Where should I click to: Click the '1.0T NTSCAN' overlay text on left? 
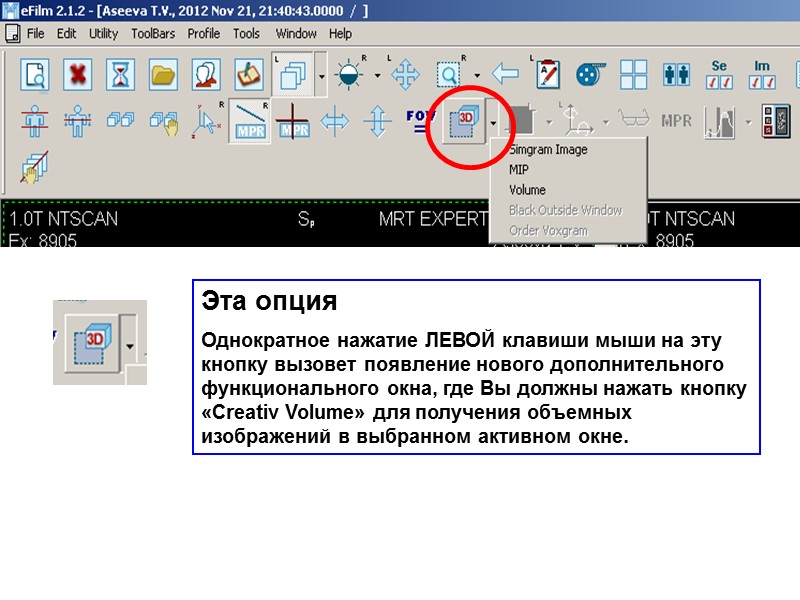[x=63, y=219]
